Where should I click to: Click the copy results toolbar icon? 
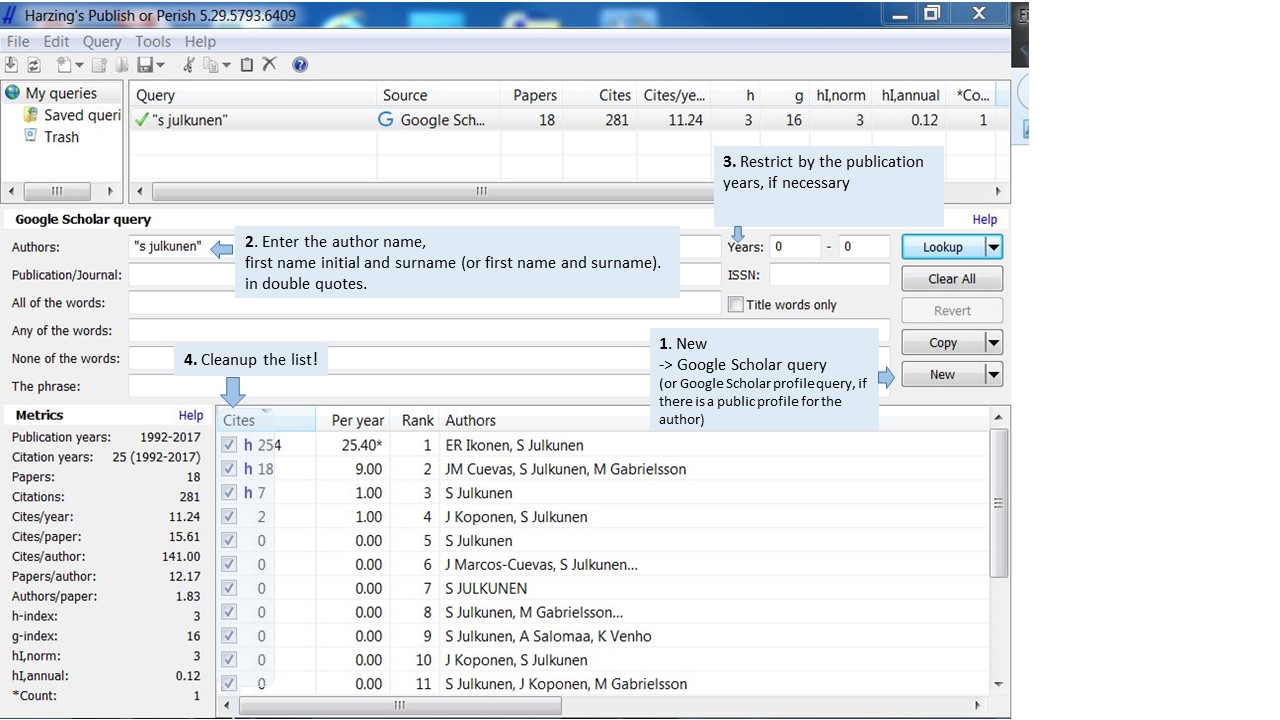211,65
